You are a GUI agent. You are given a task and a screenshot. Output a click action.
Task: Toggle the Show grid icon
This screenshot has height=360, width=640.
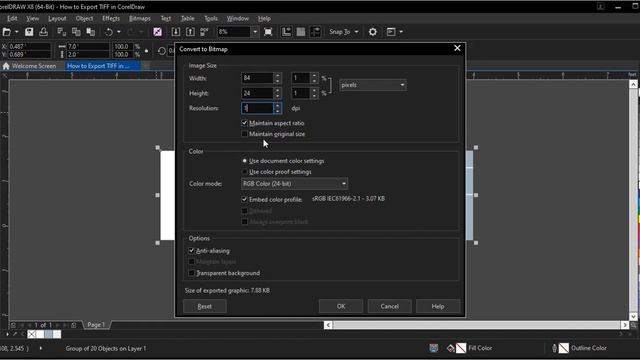point(301,32)
